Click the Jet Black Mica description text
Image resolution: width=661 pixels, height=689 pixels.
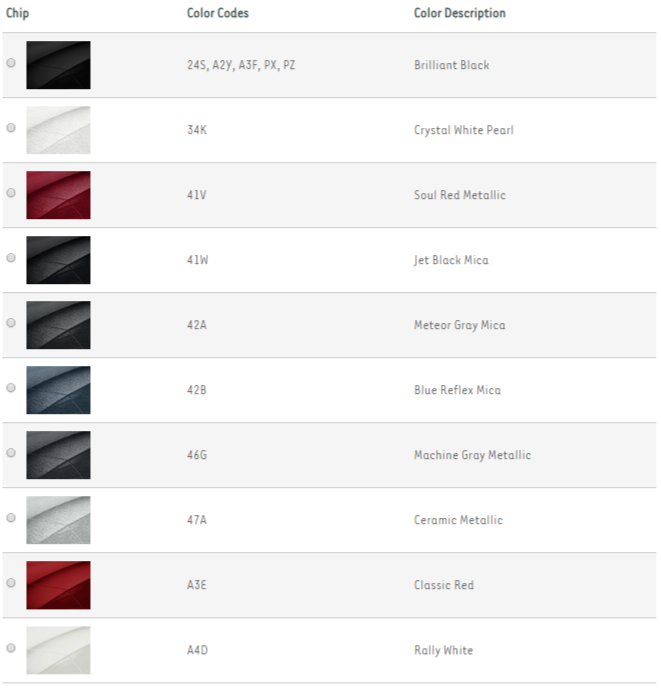(x=451, y=260)
